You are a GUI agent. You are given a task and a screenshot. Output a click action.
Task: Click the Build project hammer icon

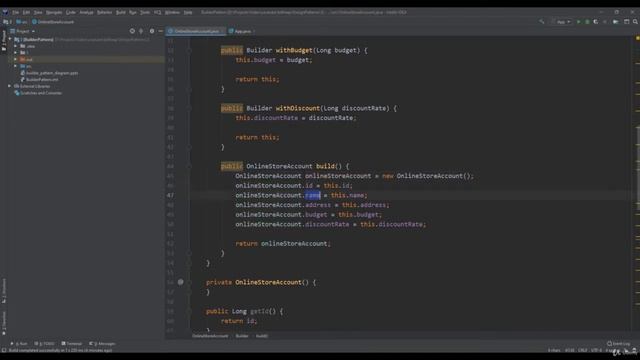(542, 22)
